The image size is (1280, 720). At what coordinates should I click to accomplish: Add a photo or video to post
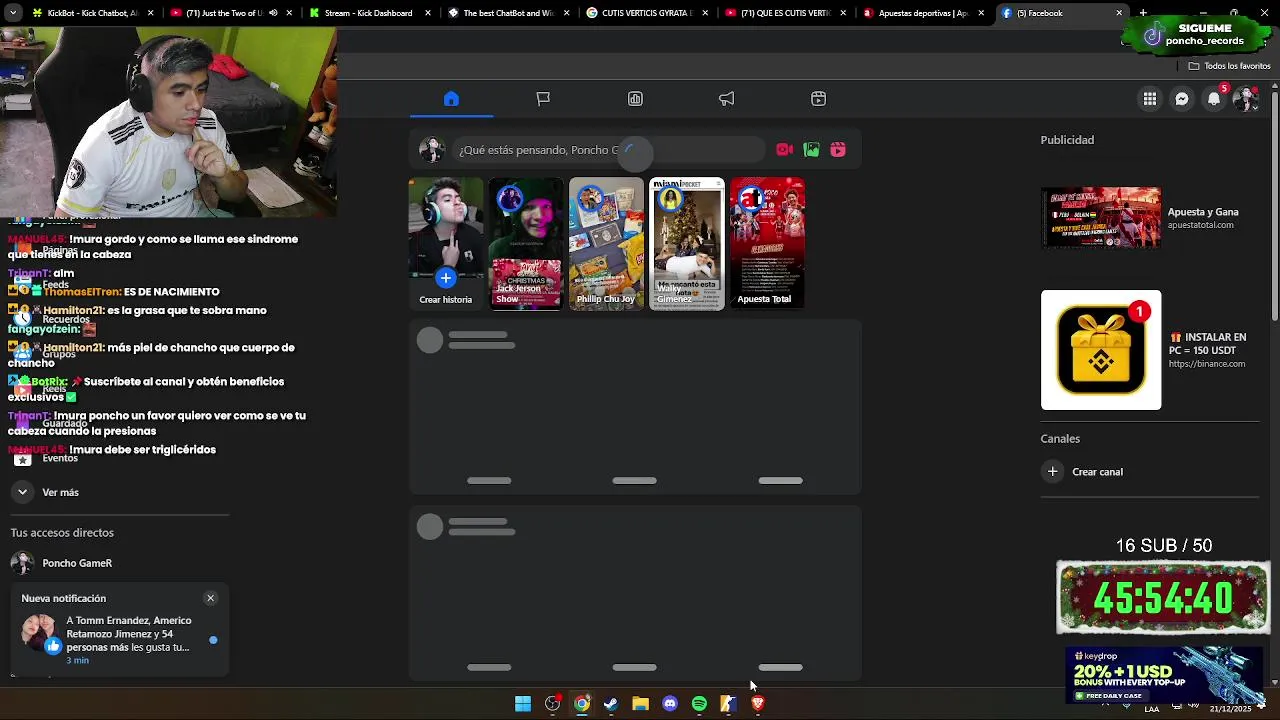(x=812, y=150)
